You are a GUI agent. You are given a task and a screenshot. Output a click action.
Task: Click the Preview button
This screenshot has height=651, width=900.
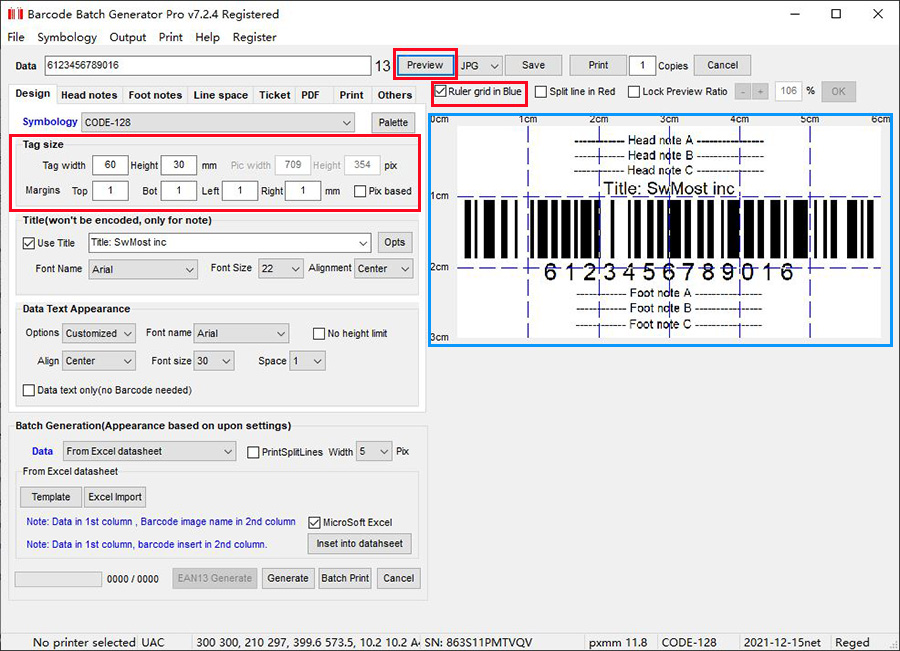[x=425, y=65]
